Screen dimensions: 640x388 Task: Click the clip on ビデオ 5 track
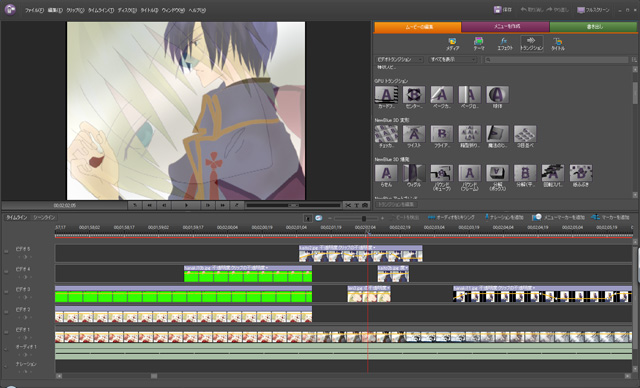click(361, 253)
